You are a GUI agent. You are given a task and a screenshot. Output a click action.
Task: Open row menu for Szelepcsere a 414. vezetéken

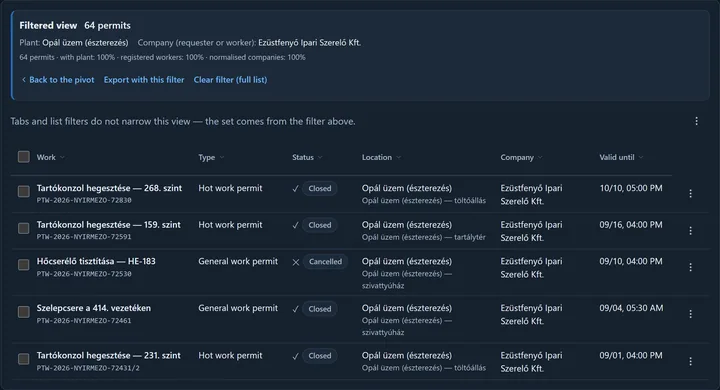pyautogui.click(x=690, y=314)
